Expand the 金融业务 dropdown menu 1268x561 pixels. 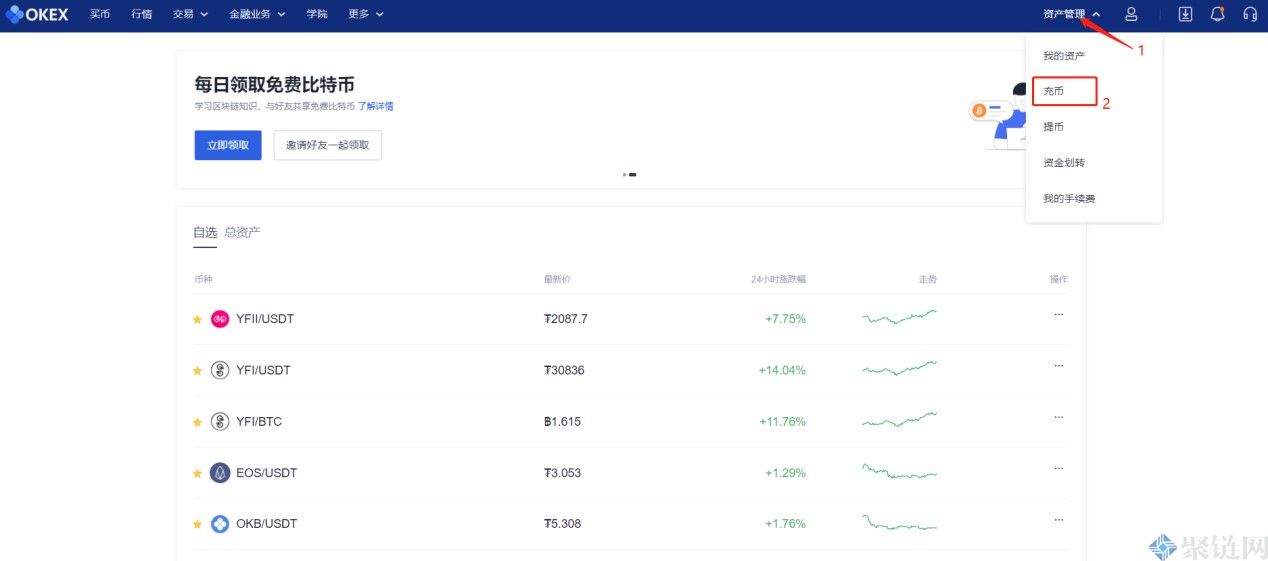pos(257,14)
